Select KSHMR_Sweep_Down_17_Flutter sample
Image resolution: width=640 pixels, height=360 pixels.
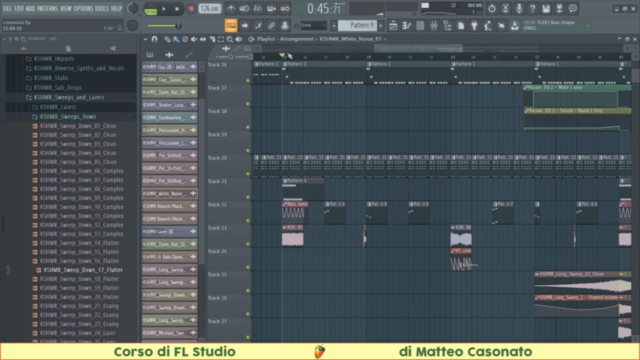pyautogui.click(x=83, y=270)
